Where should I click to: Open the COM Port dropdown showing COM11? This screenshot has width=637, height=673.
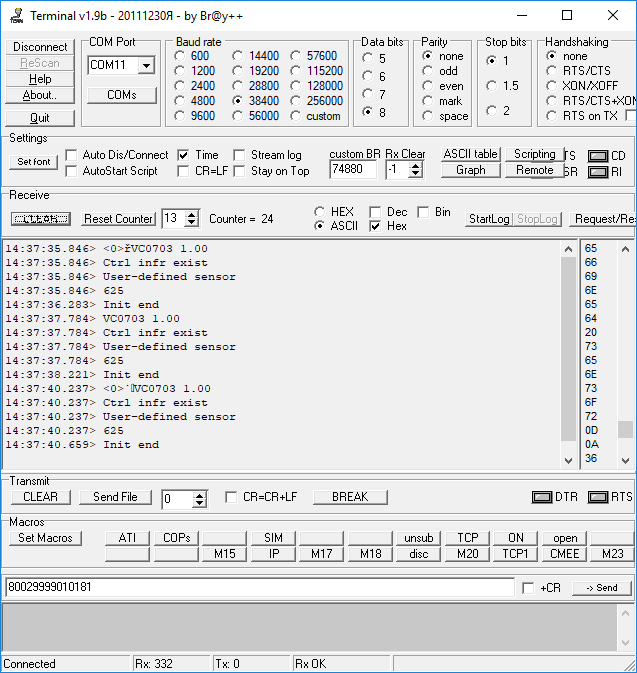coord(147,66)
